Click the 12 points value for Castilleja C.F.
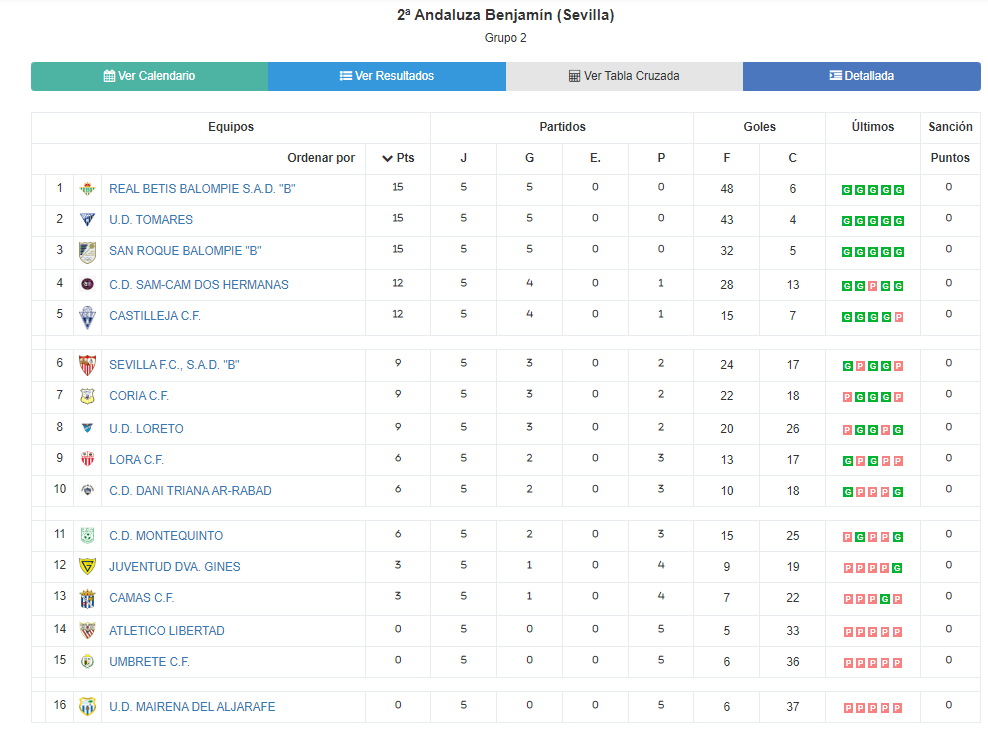The height and width of the screenshot is (734, 988). [398, 314]
